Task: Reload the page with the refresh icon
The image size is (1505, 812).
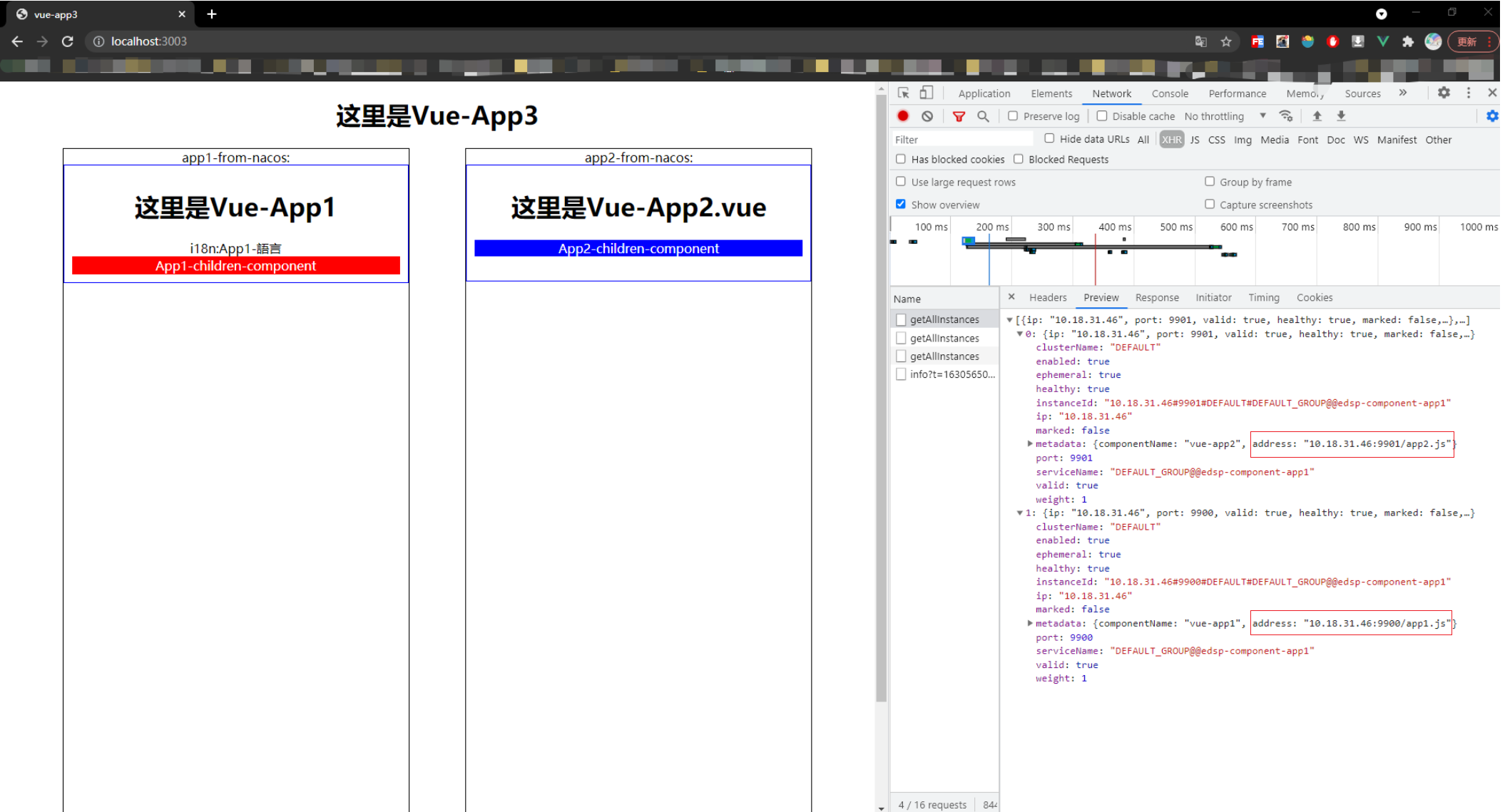Action: pyautogui.click(x=67, y=41)
